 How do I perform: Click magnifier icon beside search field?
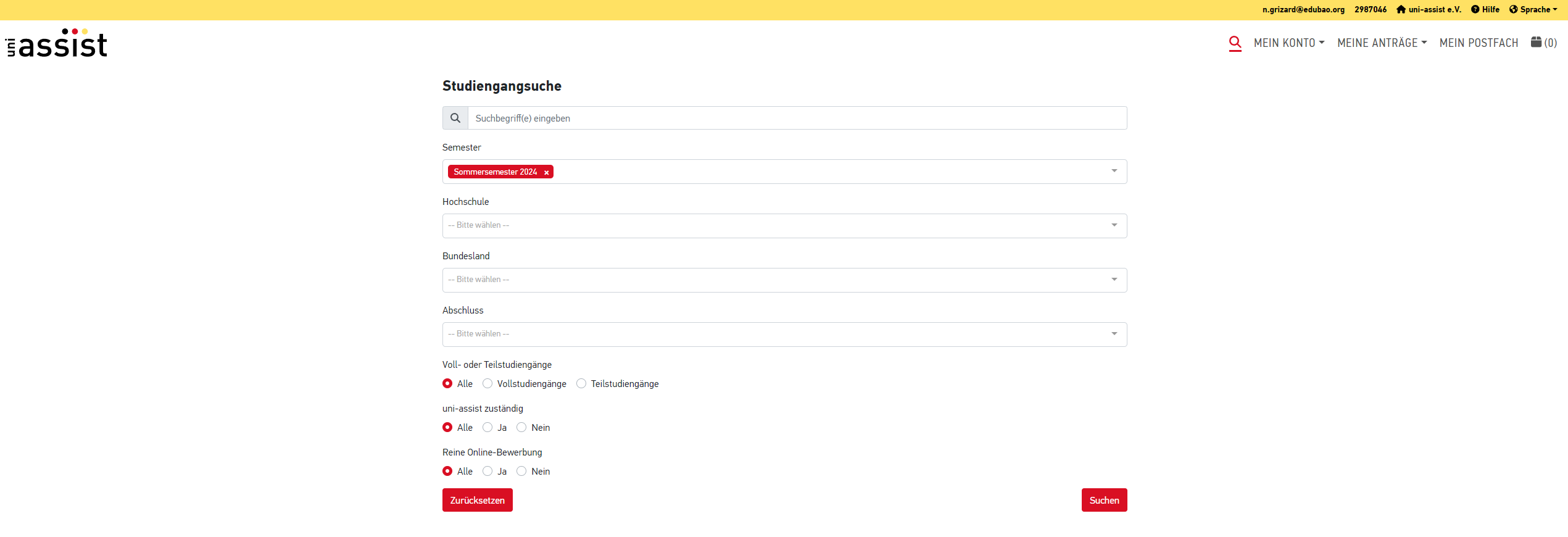[455, 118]
